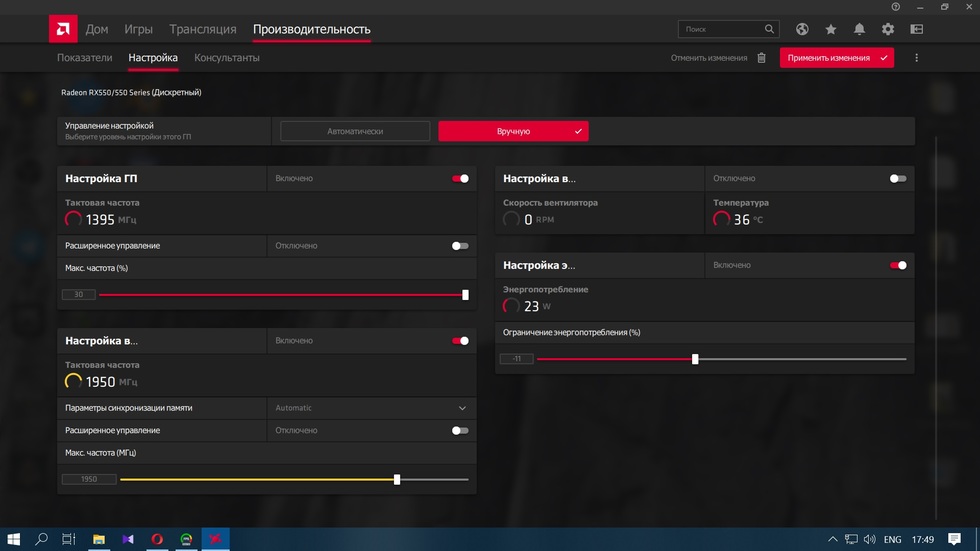
Task: Click power limit value field -11
Action: (516, 359)
